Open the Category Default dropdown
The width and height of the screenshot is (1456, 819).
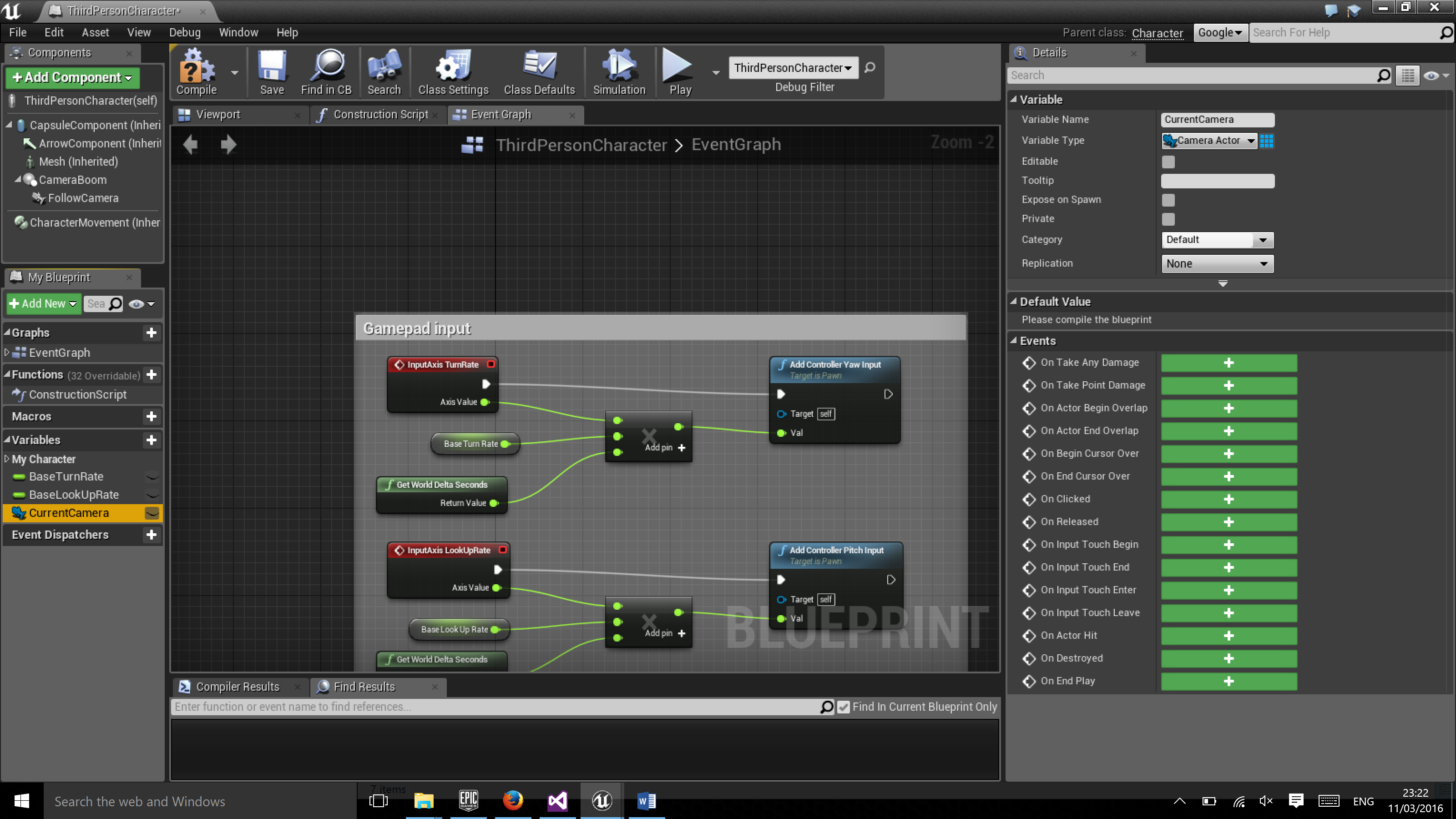coord(1218,240)
